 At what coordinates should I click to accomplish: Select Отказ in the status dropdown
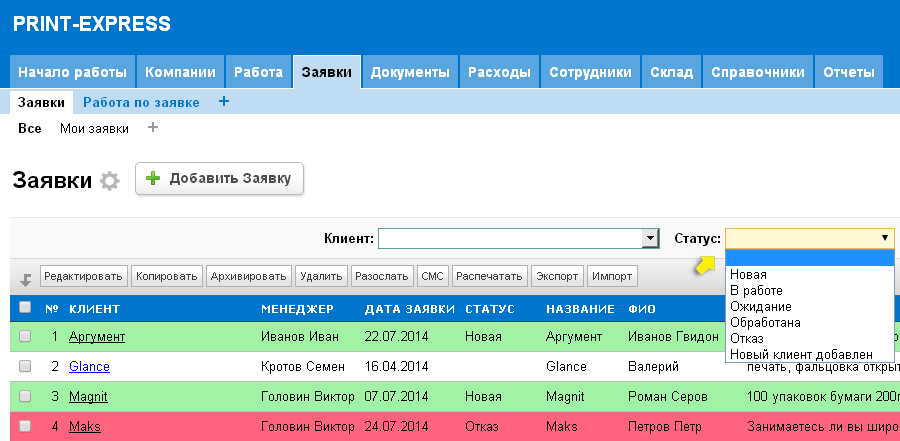click(x=747, y=338)
